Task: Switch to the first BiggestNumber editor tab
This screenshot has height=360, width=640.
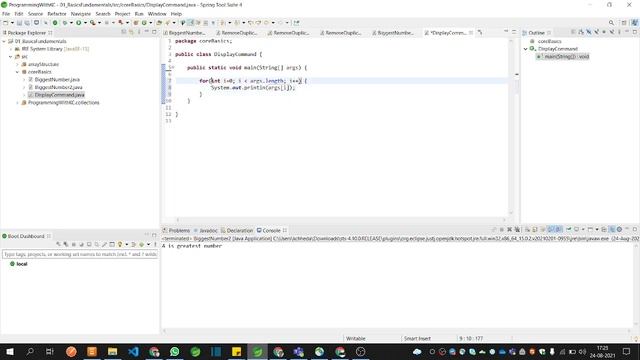Action: (187, 33)
